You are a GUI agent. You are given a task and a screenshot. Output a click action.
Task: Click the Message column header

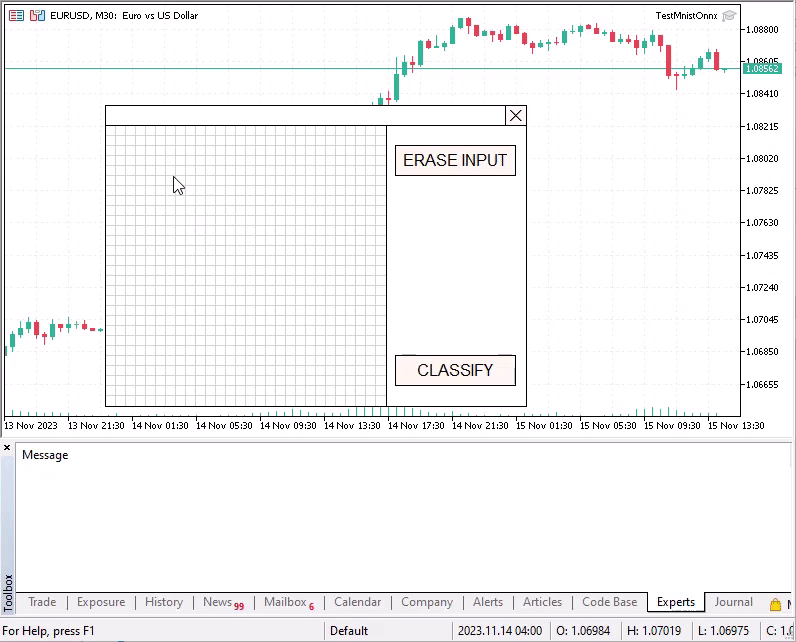pos(45,455)
